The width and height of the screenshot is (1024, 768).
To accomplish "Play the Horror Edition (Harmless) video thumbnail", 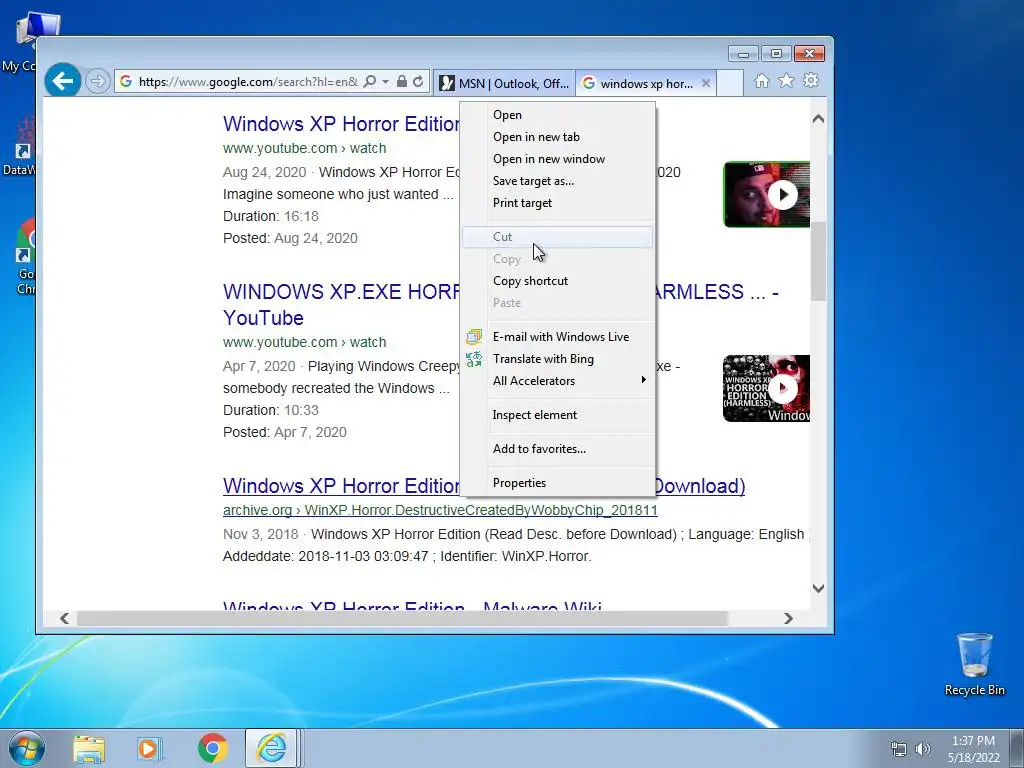I will pos(767,389).
